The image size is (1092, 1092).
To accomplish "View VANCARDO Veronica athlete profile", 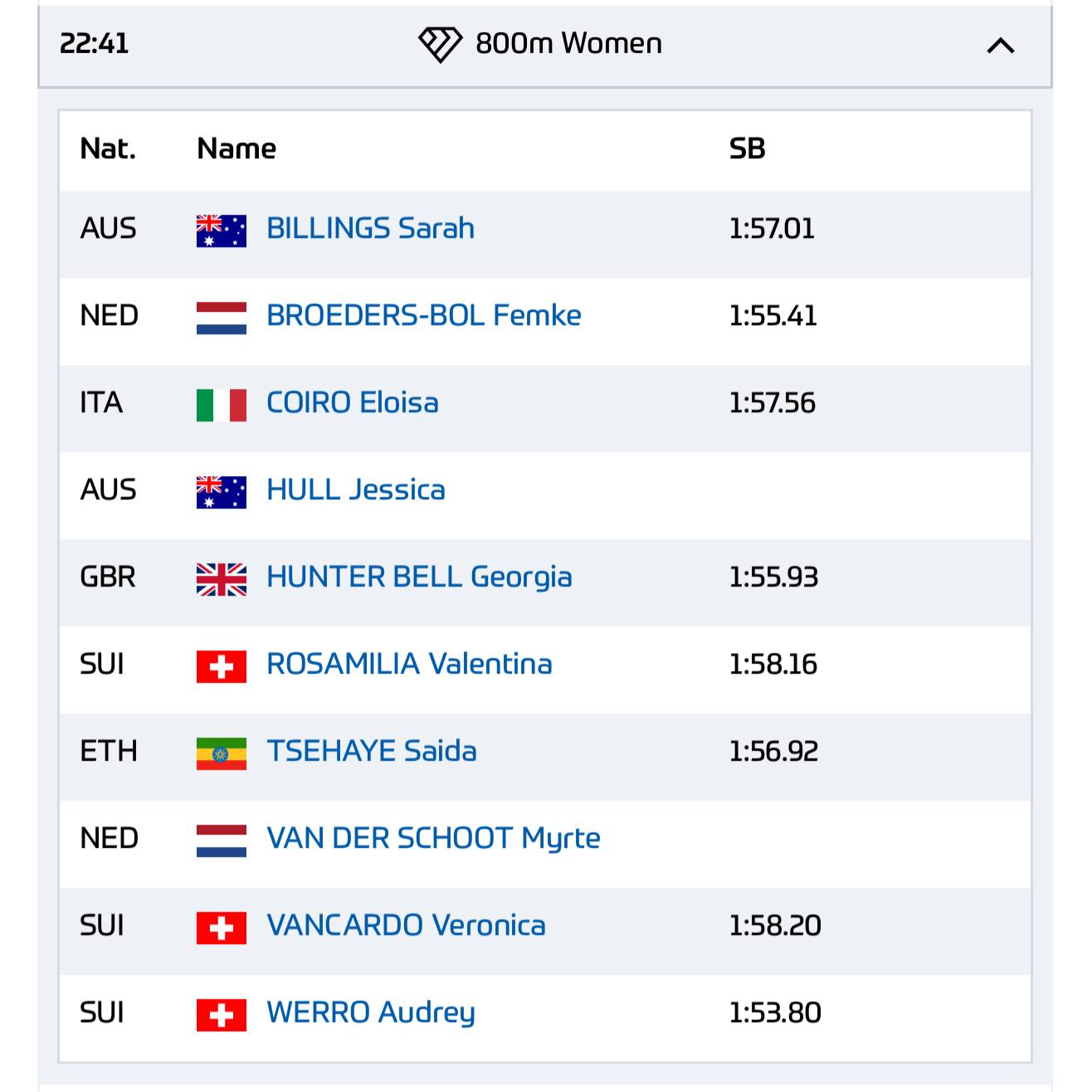I will click(x=406, y=925).
